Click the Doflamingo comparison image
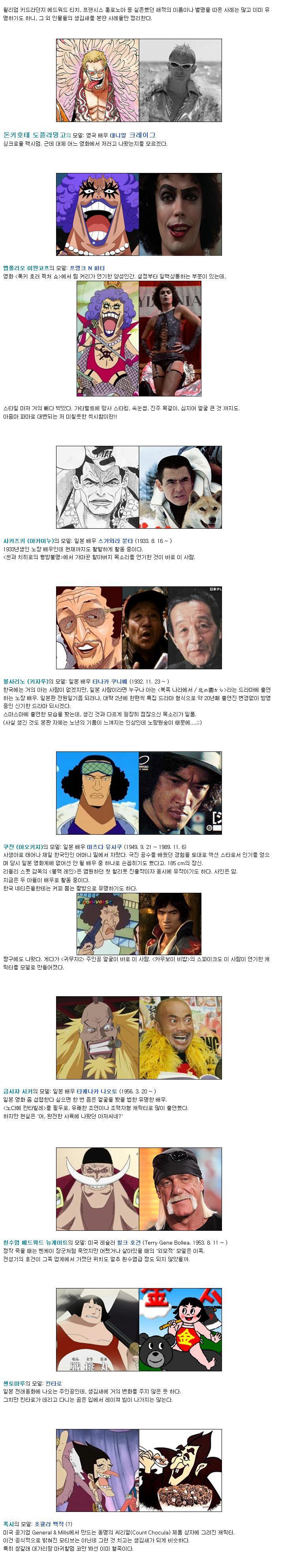 click(139, 80)
